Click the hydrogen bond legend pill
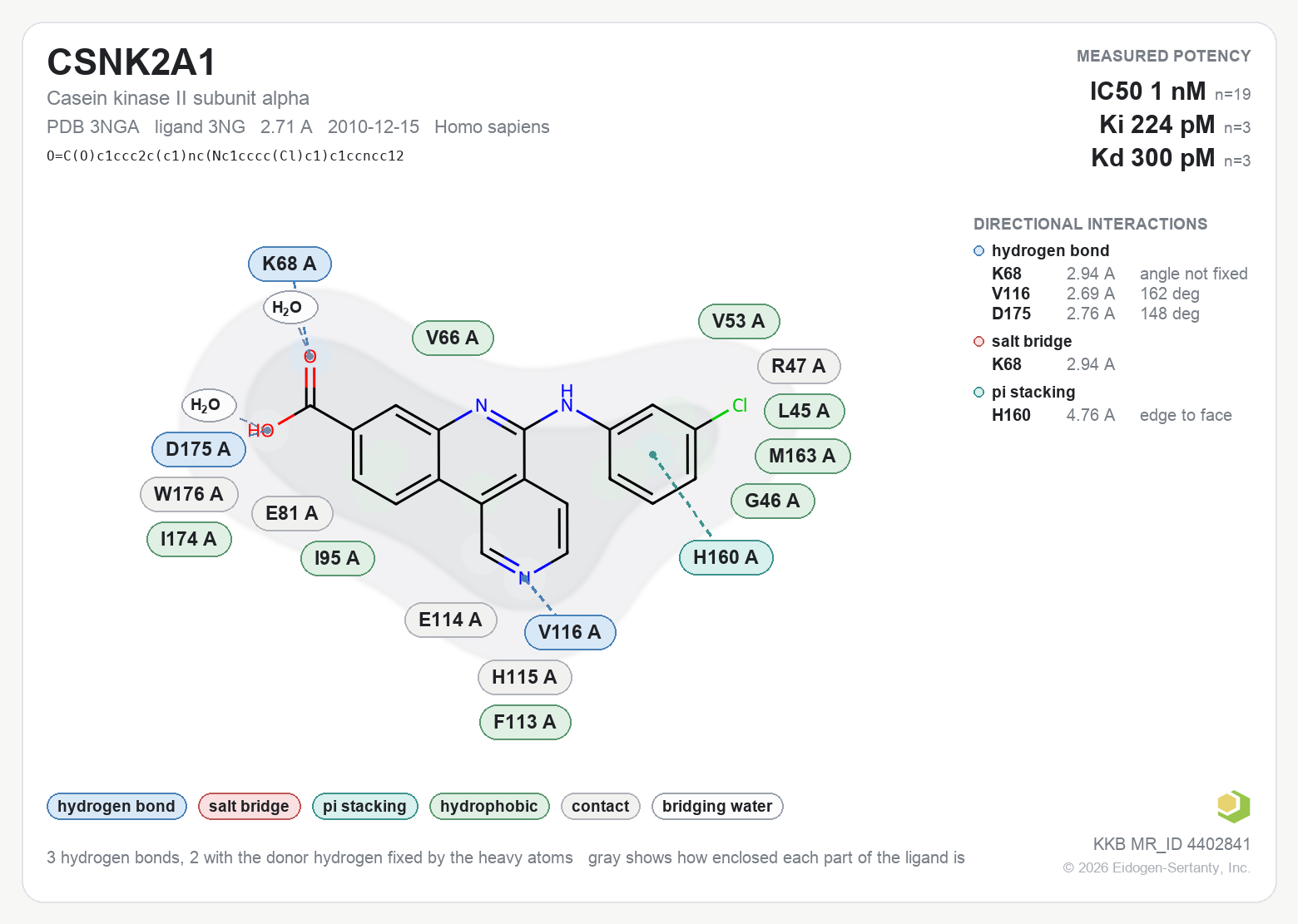Image resolution: width=1298 pixels, height=924 pixels. click(x=116, y=806)
